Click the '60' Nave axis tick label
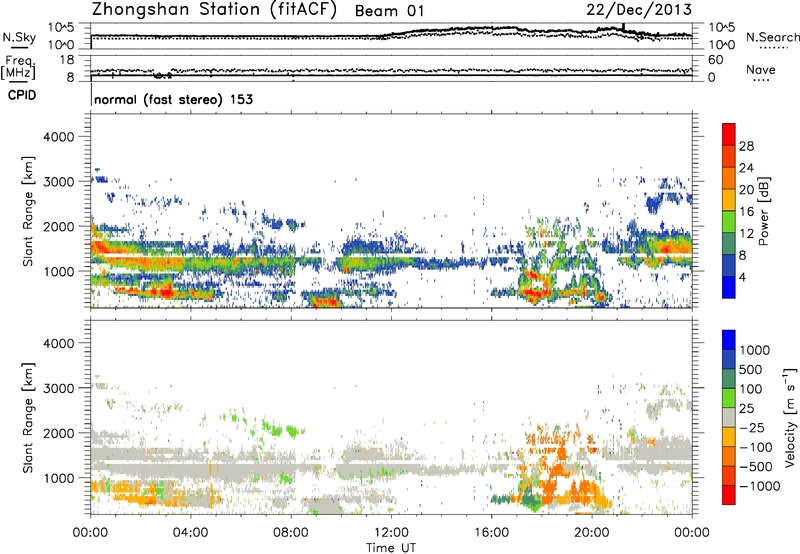The width and height of the screenshot is (800, 554). 715,60
